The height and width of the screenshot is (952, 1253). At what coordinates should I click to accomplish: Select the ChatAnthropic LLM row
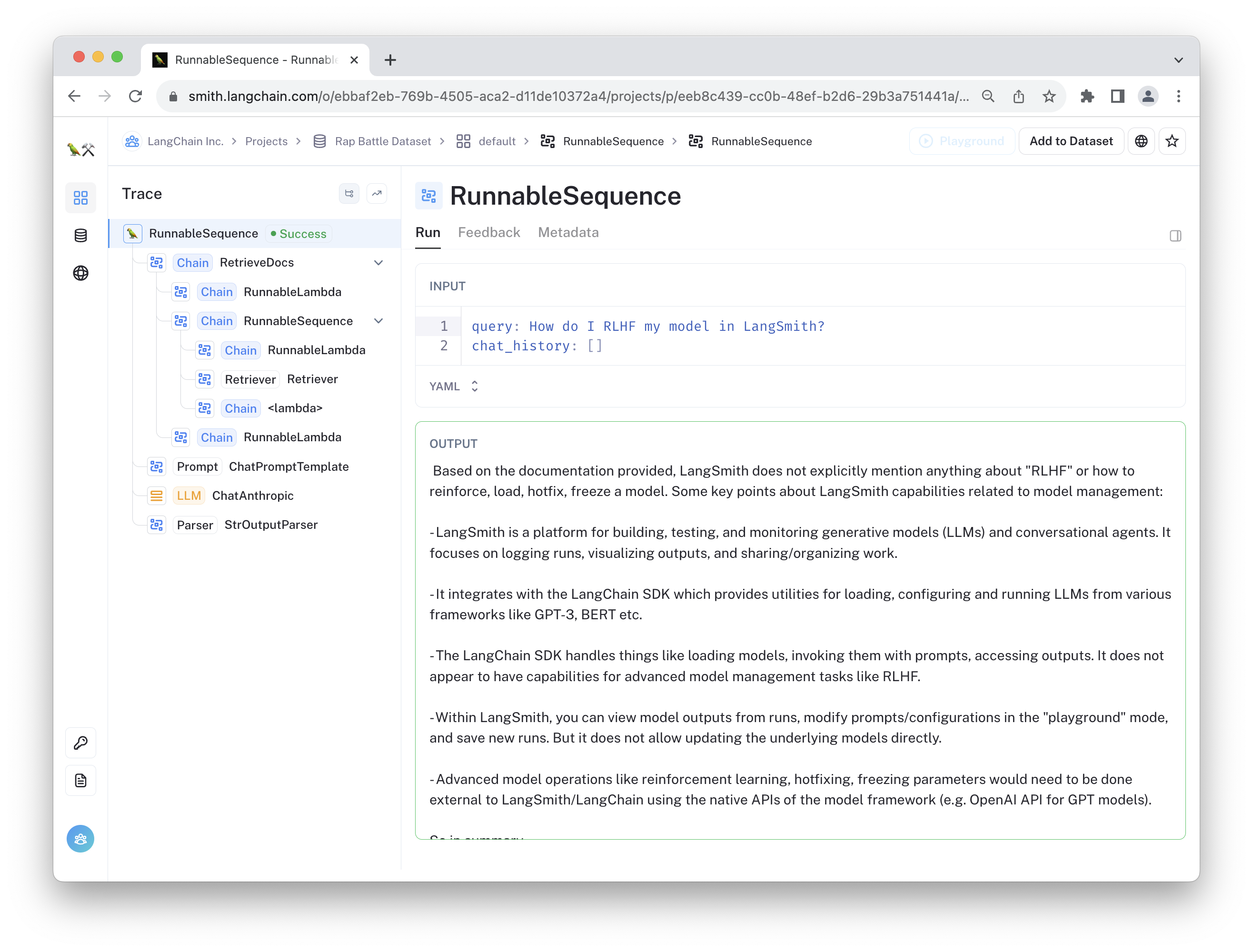[255, 495]
